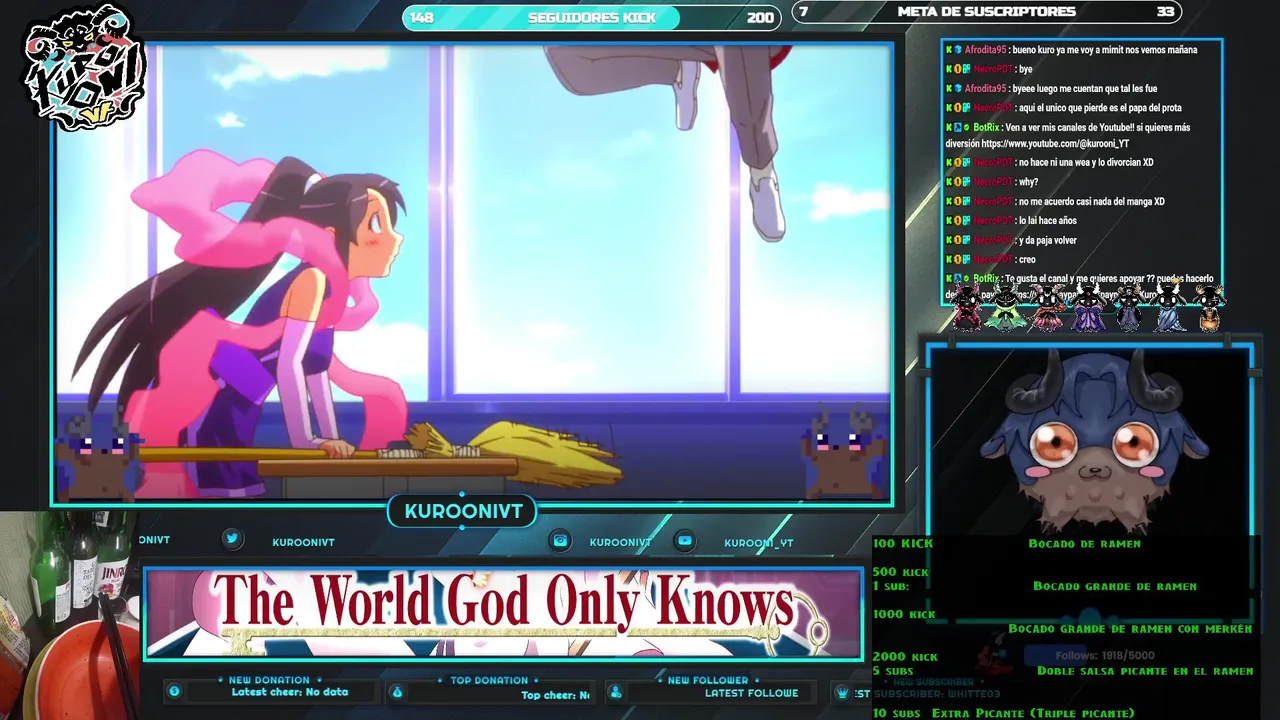Click 'Doble salsa picante en el ramen'
The width and height of the screenshot is (1280, 720).
click(1145, 671)
